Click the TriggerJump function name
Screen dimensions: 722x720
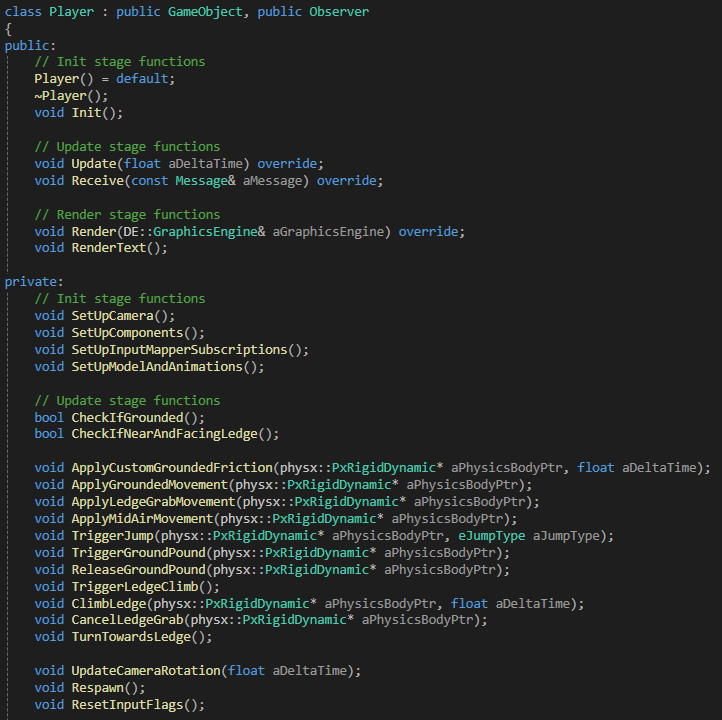(112, 536)
